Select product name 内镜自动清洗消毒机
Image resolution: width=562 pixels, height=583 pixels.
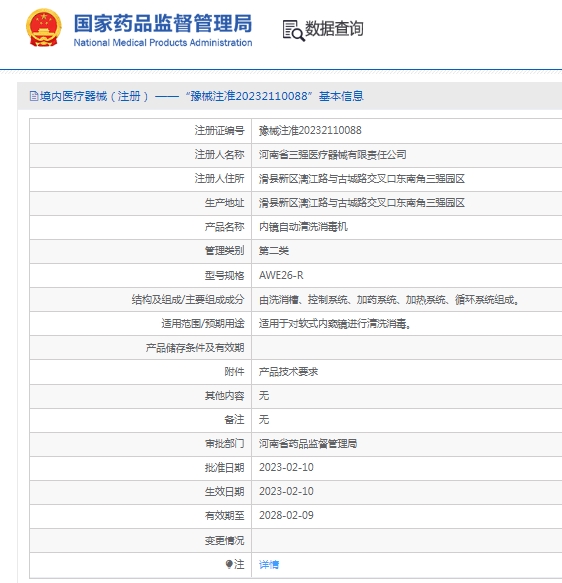pos(303,227)
